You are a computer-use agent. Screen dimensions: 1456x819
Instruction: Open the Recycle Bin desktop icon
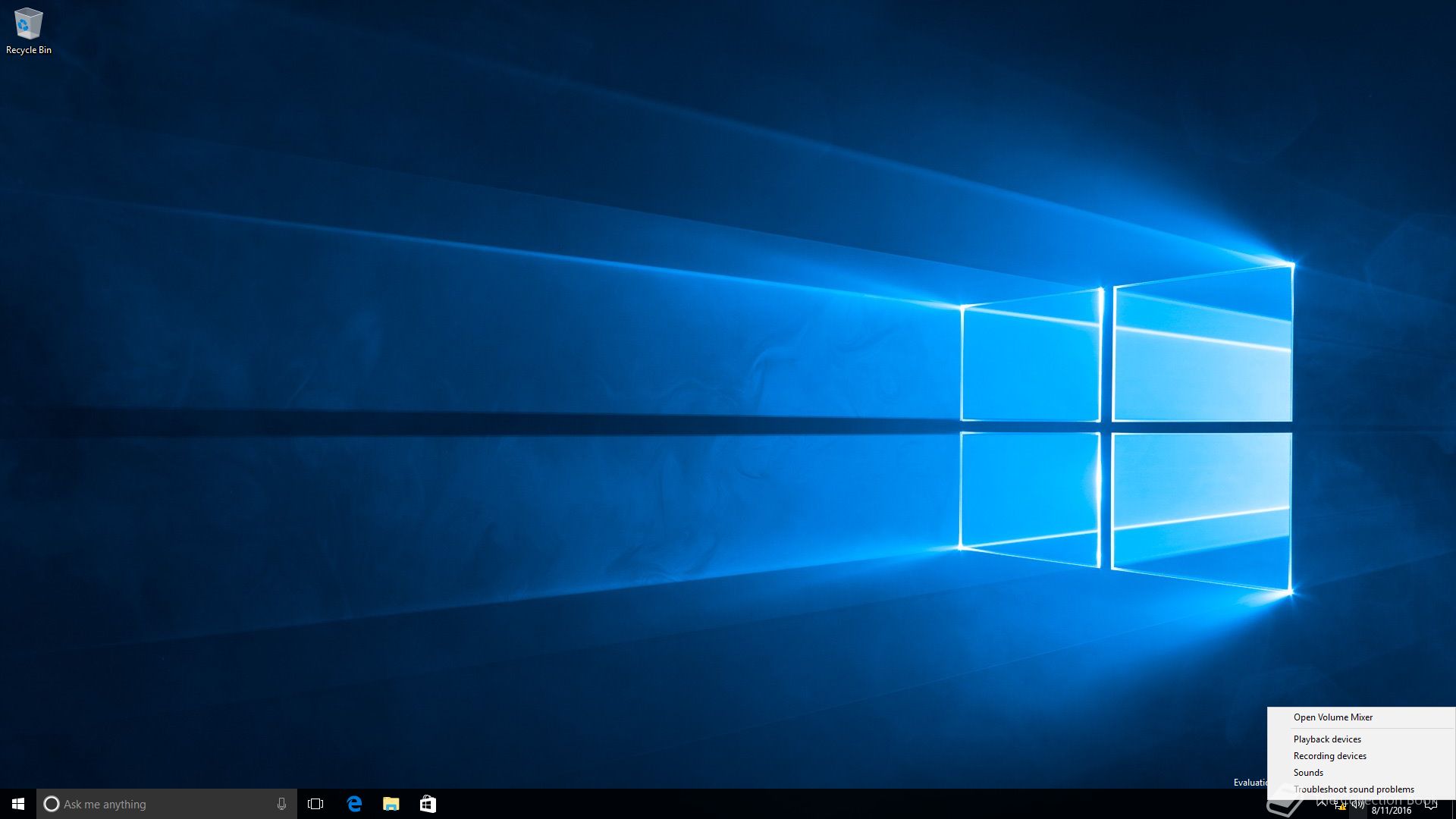point(29,31)
